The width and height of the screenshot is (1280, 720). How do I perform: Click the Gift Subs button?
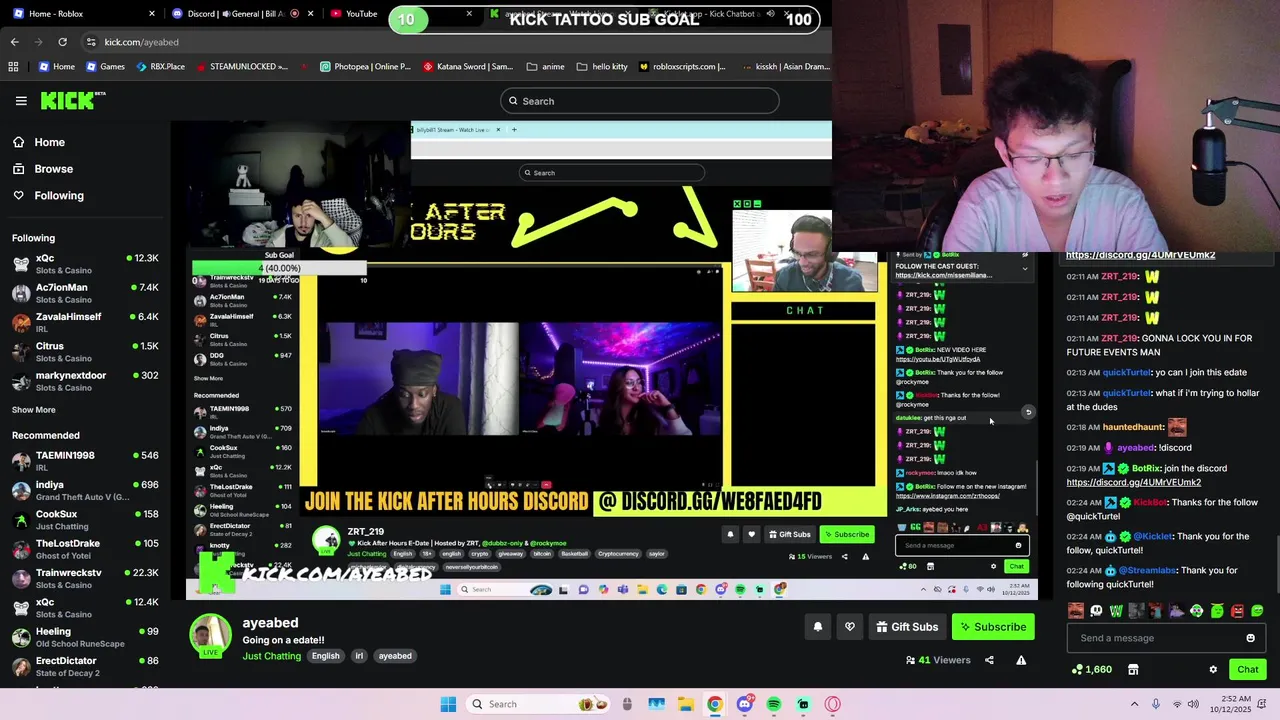[x=907, y=627]
